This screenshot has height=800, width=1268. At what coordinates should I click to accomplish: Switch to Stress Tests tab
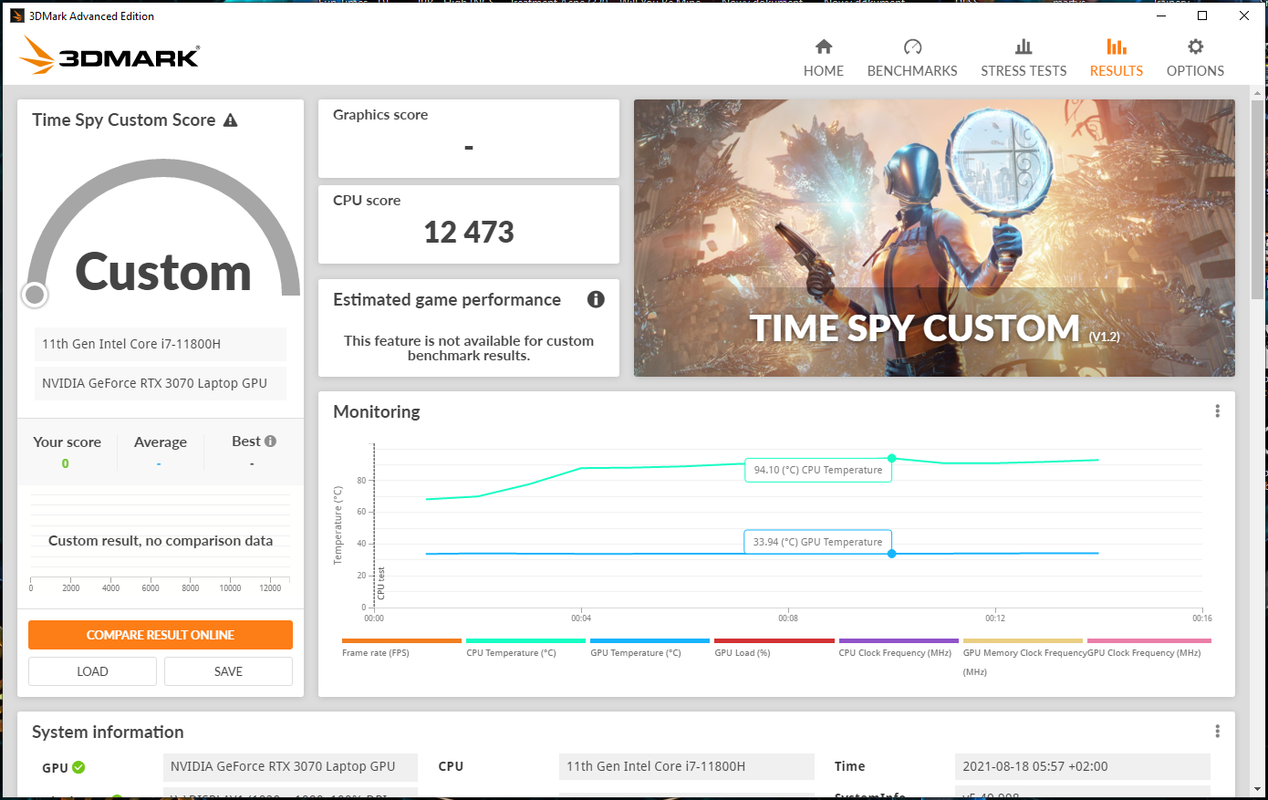tap(1023, 58)
